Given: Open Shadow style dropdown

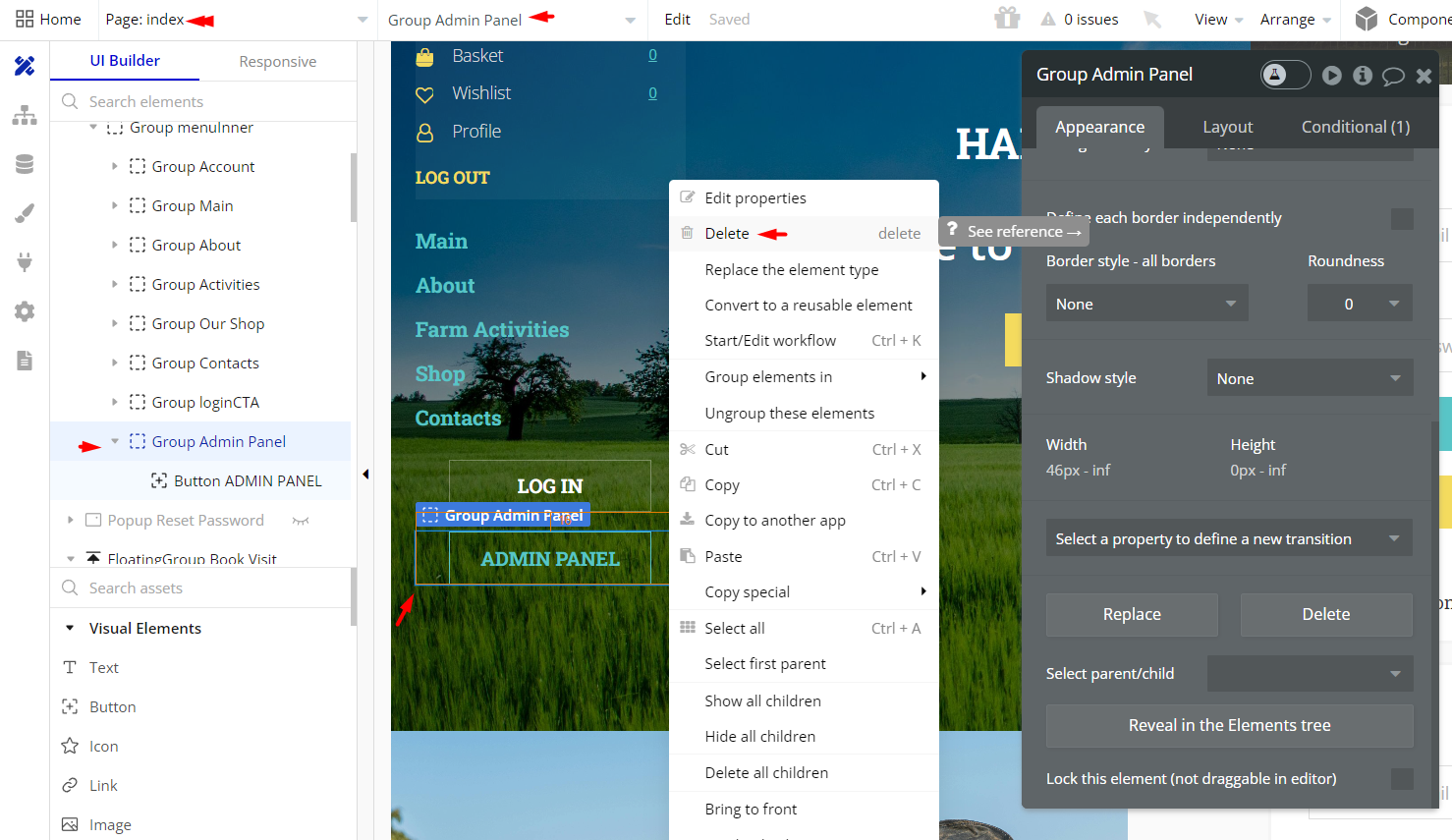Looking at the screenshot, I should click(x=1310, y=378).
